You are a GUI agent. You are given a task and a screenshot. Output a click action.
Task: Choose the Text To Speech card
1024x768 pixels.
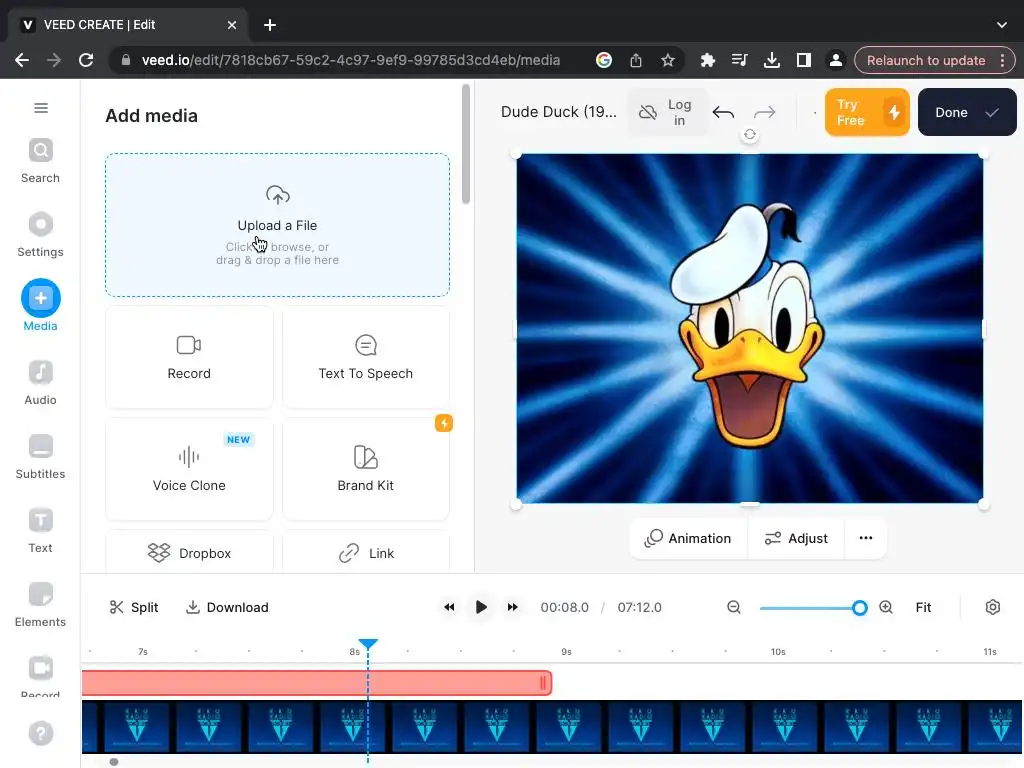tap(366, 357)
